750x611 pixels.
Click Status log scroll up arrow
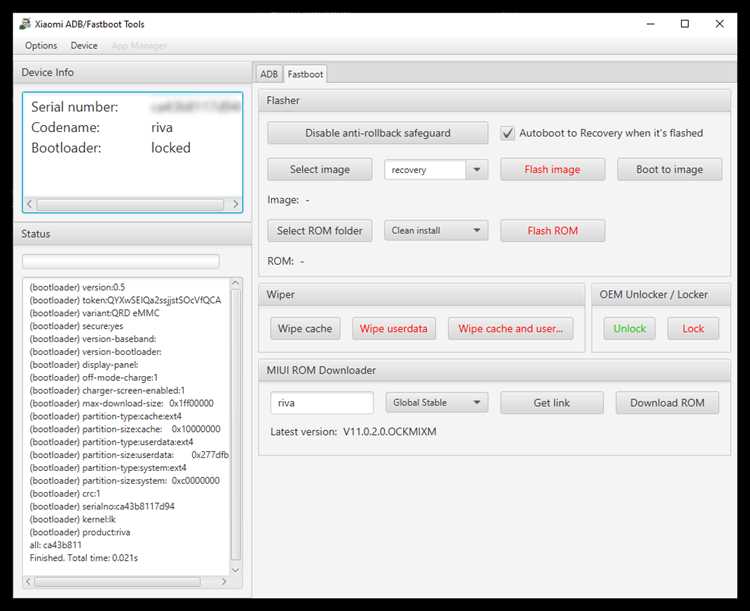(235, 283)
